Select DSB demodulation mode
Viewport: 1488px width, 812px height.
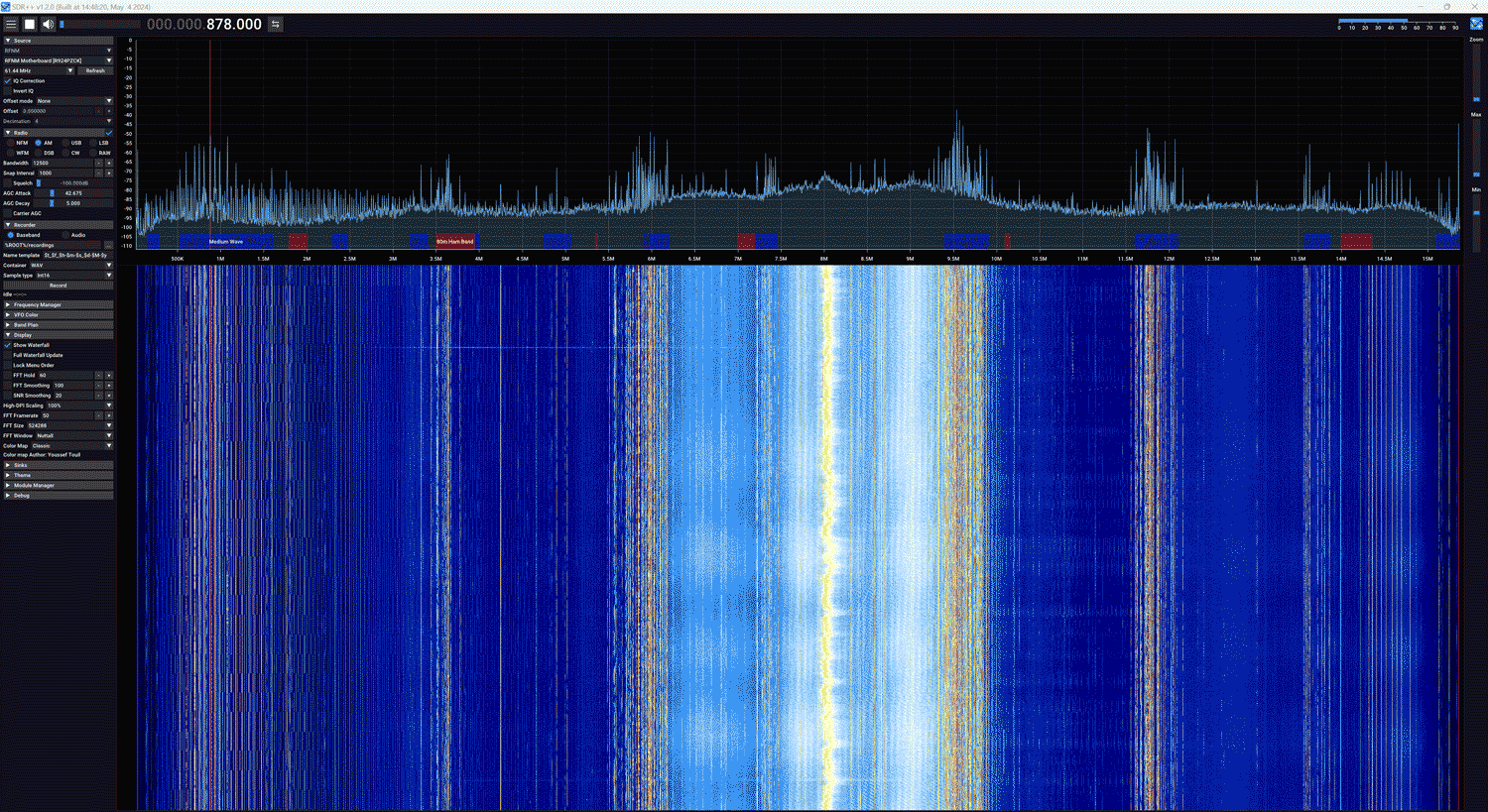point(38,153)
